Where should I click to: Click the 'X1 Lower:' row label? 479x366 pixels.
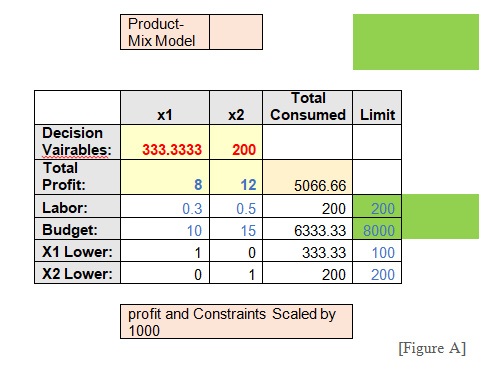pyautogui.click(x=77, y=251)
